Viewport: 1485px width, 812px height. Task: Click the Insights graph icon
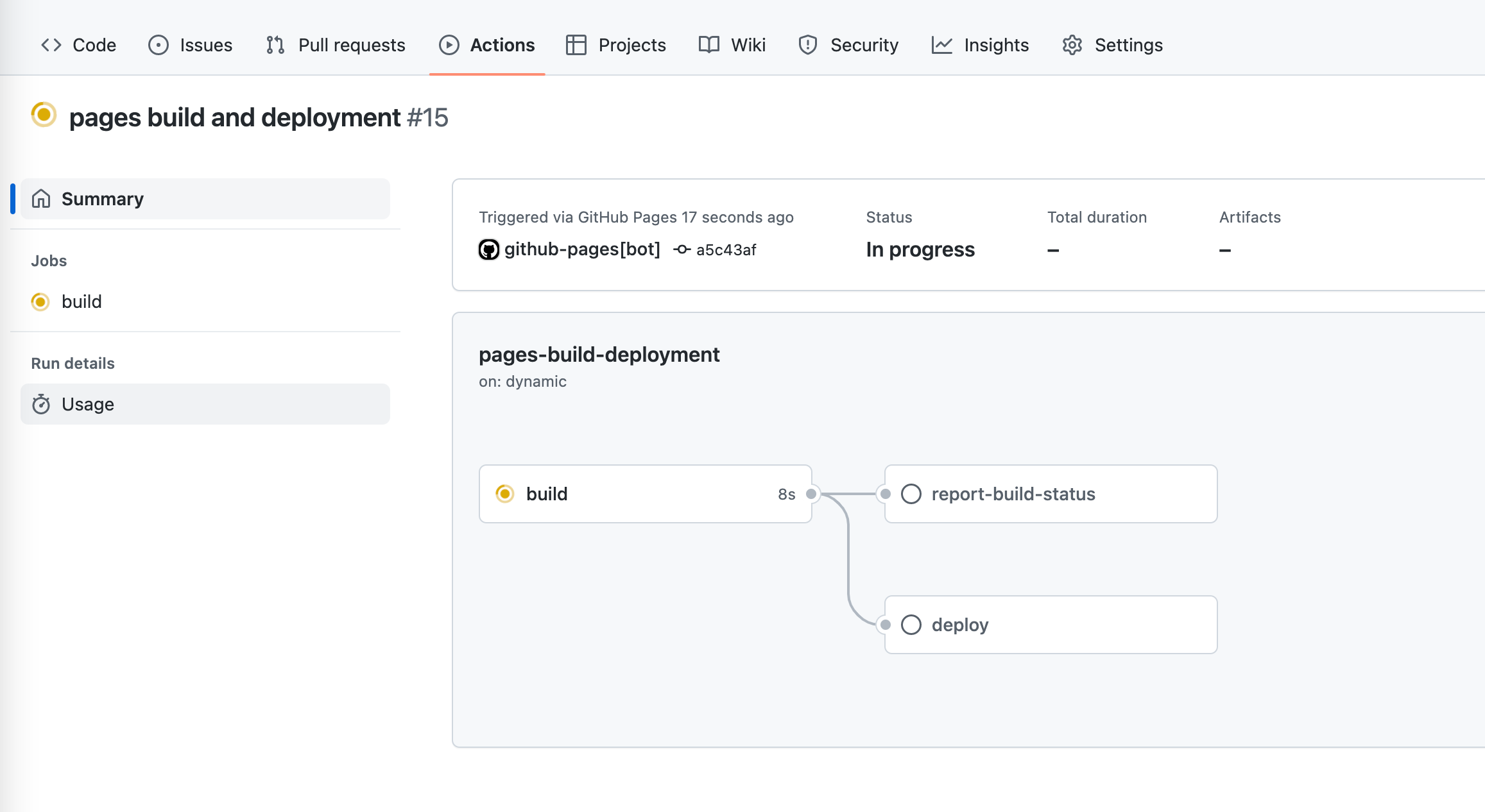pos(941,45)
